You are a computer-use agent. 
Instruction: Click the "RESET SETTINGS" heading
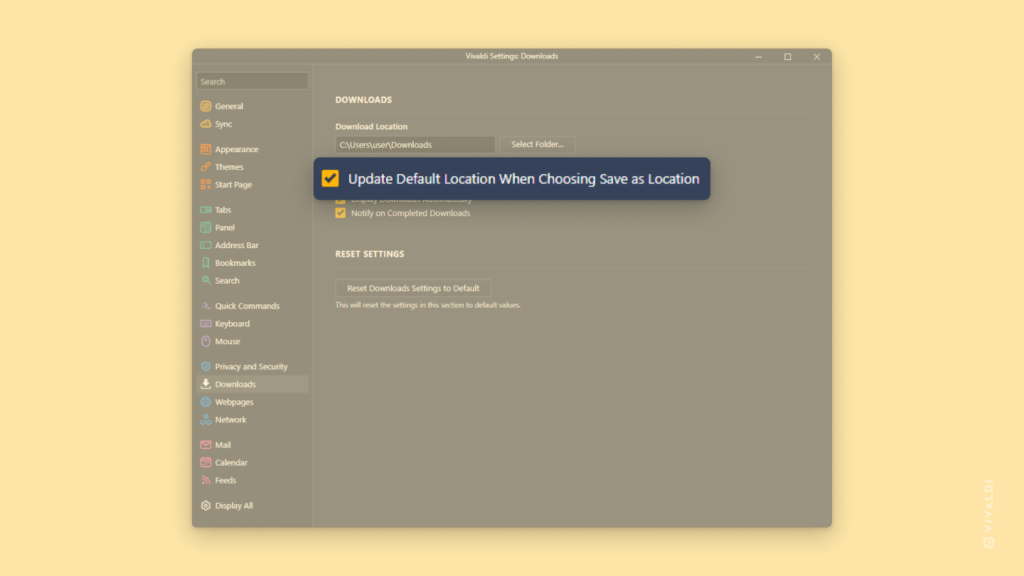[x=370, y=254]
